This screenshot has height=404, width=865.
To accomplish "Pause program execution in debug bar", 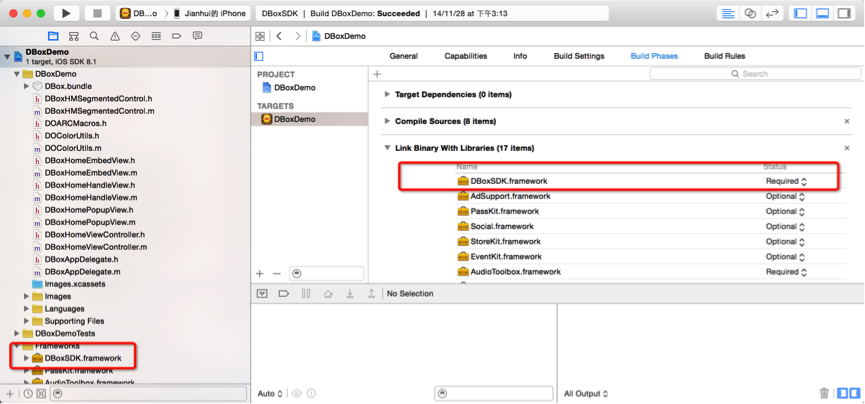I will (x=306, y=294).
